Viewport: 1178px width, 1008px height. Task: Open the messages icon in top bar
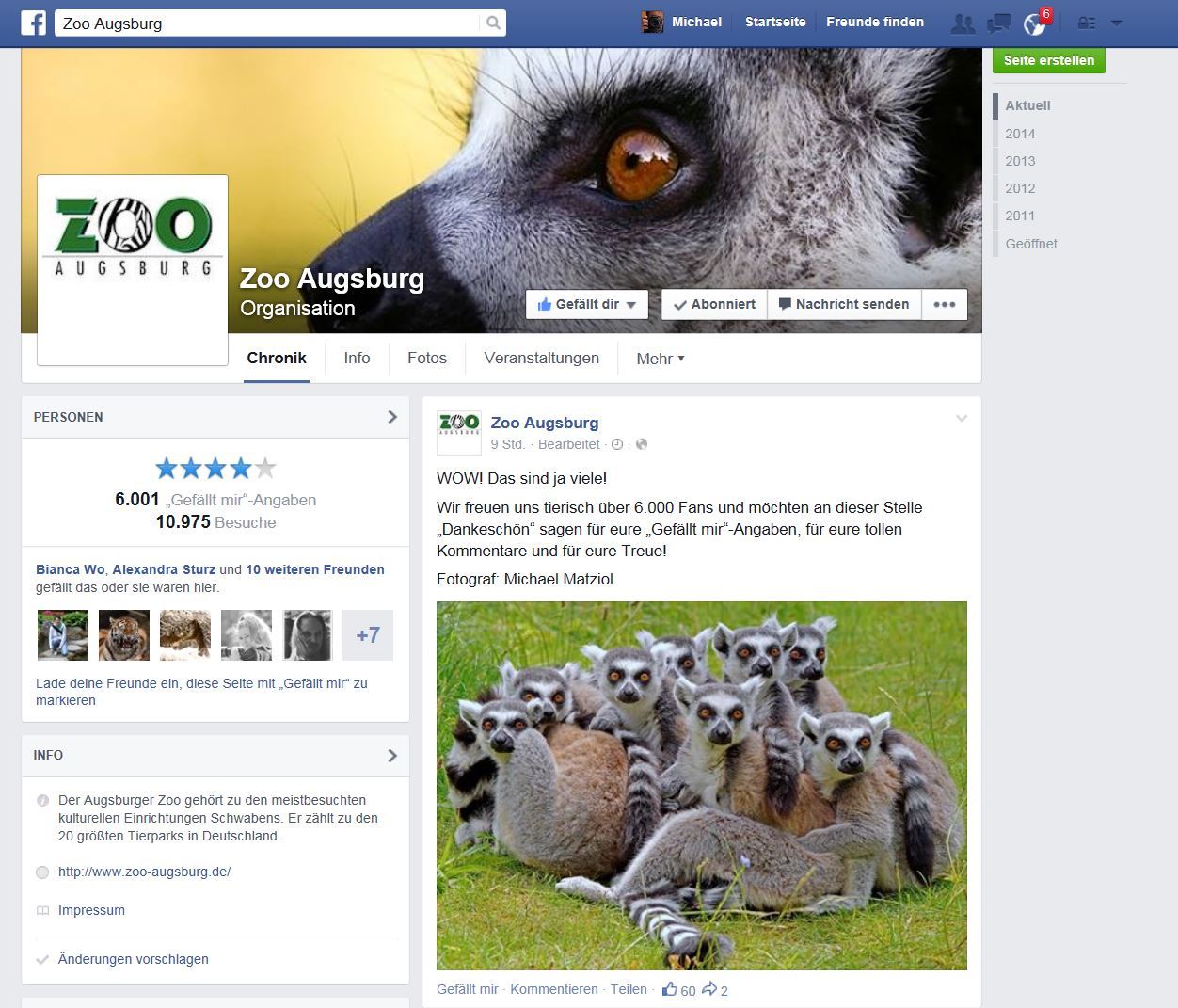(x=998, y=24)
